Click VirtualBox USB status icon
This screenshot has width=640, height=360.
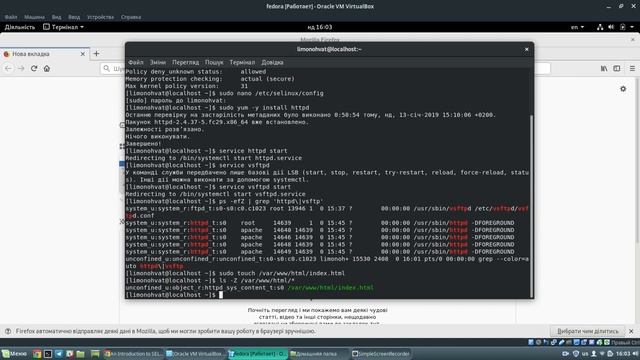pos(561,342)
